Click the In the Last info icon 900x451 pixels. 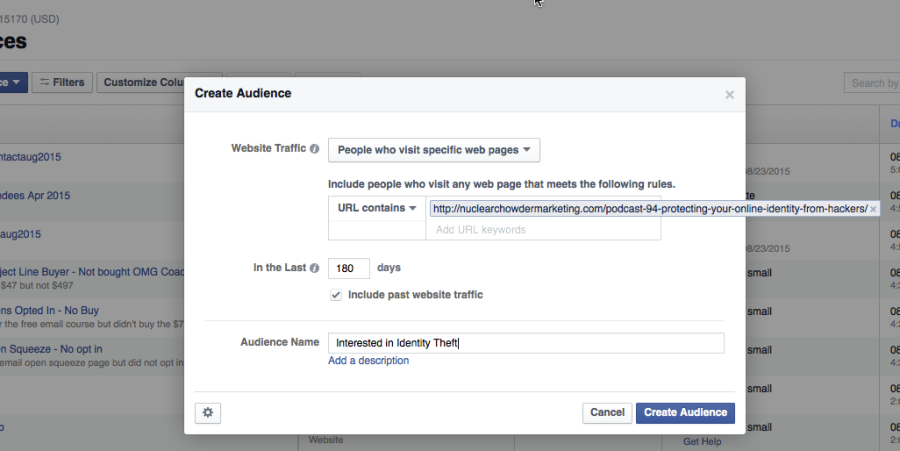pyautogui.click(x=315, y=268)
